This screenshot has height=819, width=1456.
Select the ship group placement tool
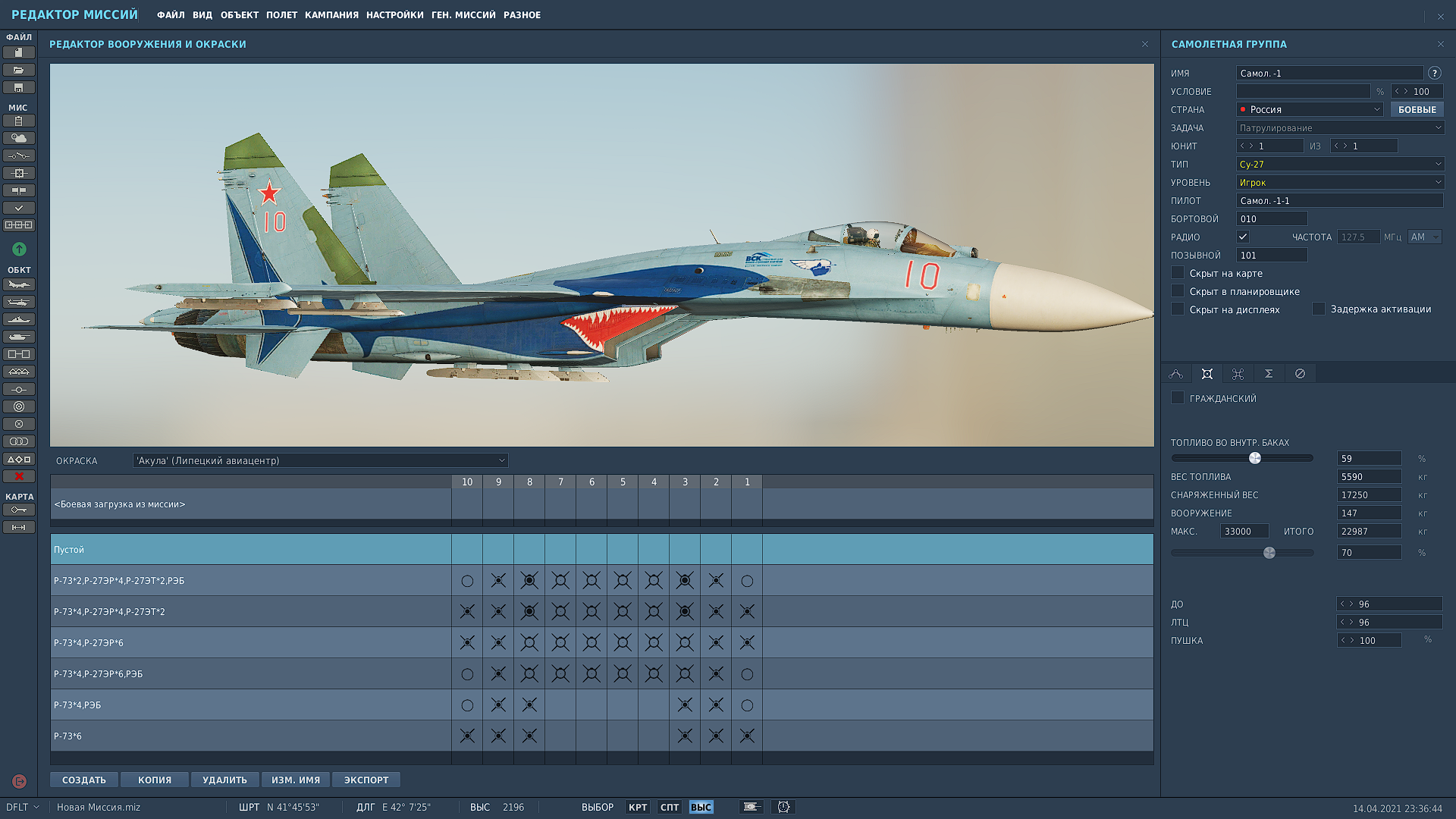point(19,319)
